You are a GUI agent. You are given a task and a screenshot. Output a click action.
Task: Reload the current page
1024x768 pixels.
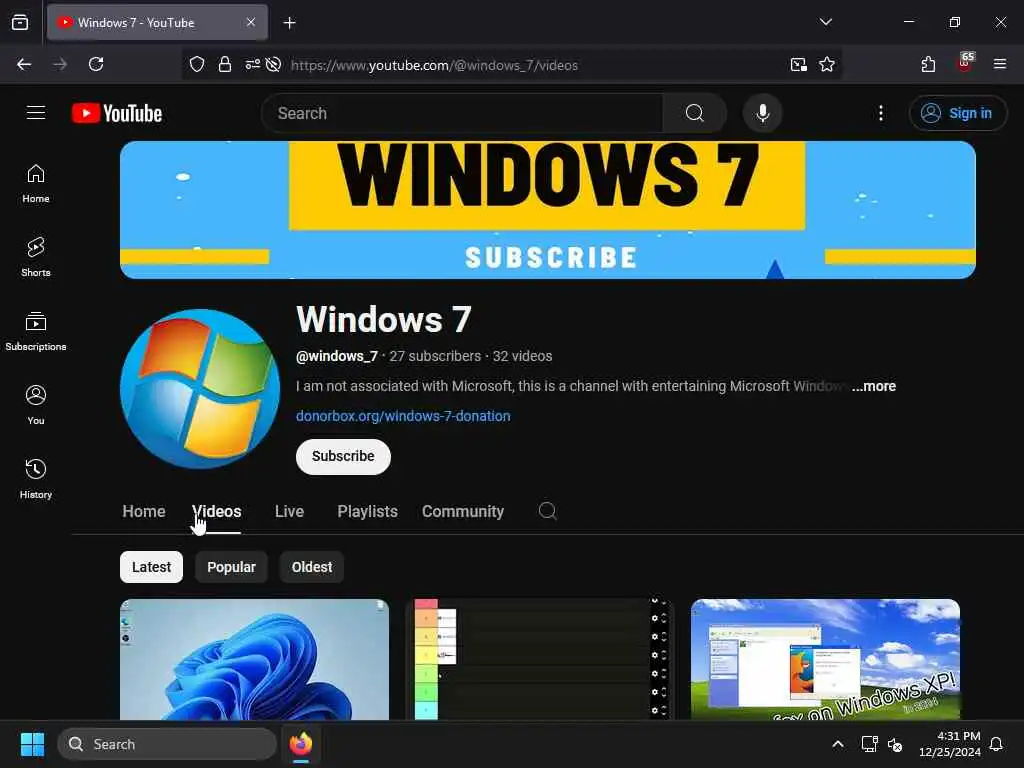(96, 64)
